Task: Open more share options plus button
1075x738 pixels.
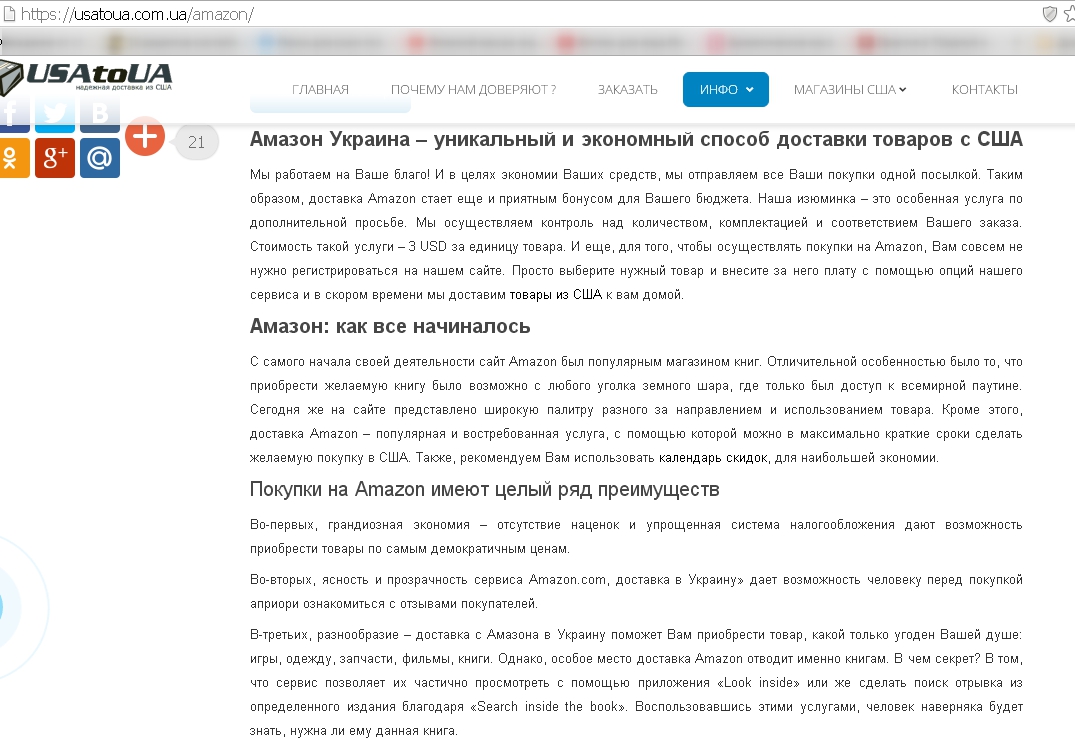Action: [x=145, y=136]
